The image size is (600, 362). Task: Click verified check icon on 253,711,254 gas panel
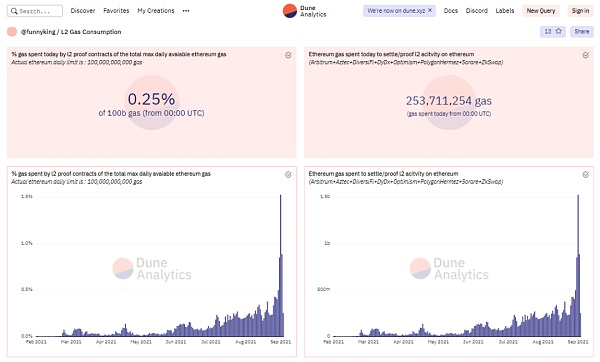tap(585, 55)
